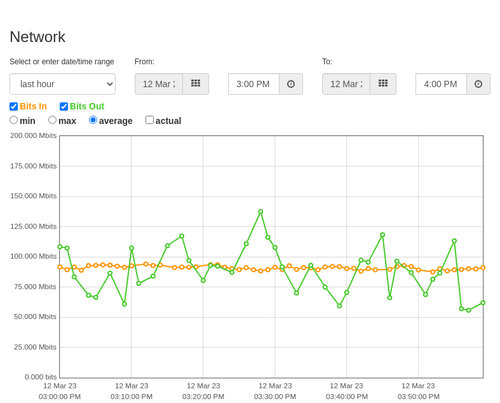500x403 pixels.
Task: Click the 03:50:00 PM axis label
Action: pyautogui.click(x=418, y=397)
